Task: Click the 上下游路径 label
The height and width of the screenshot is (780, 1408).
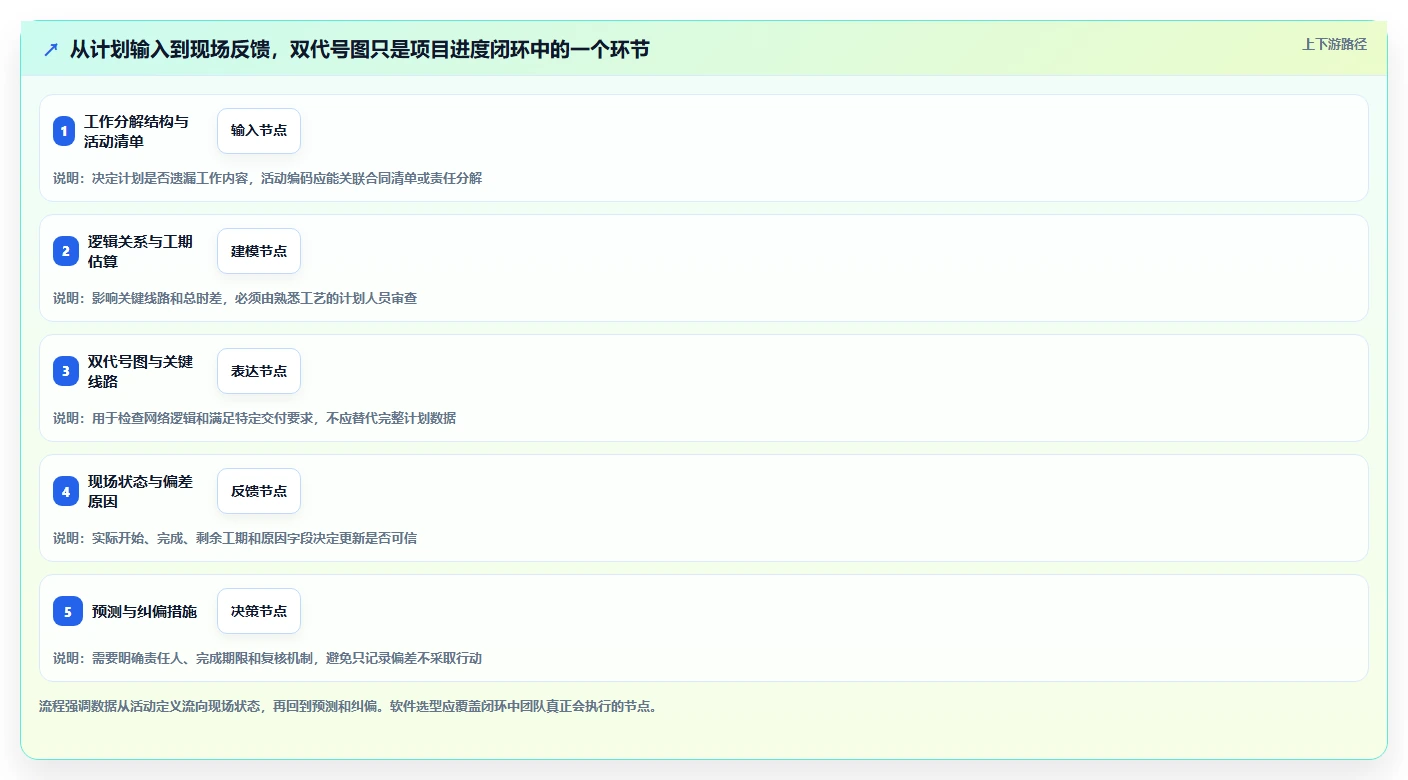Action: (1334, 44)
